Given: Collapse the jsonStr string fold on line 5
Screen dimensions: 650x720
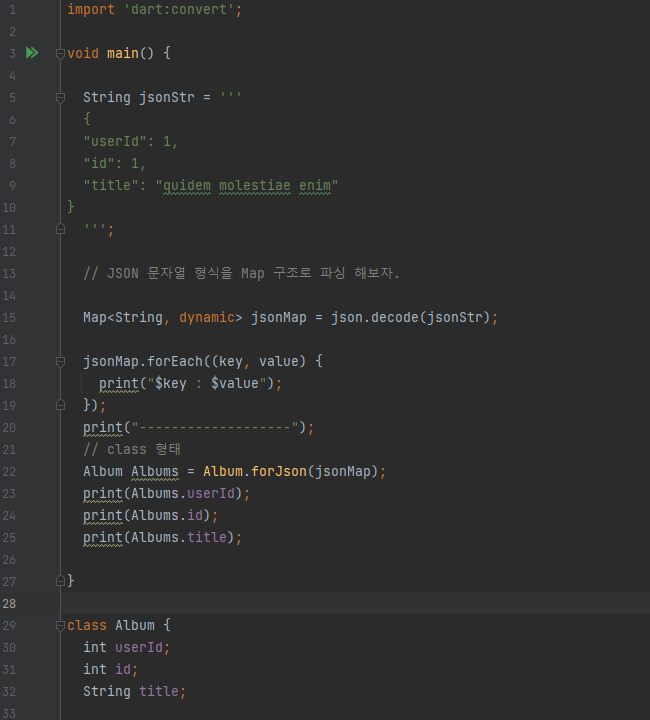Looking at the screenshot, I should (60, 97).
